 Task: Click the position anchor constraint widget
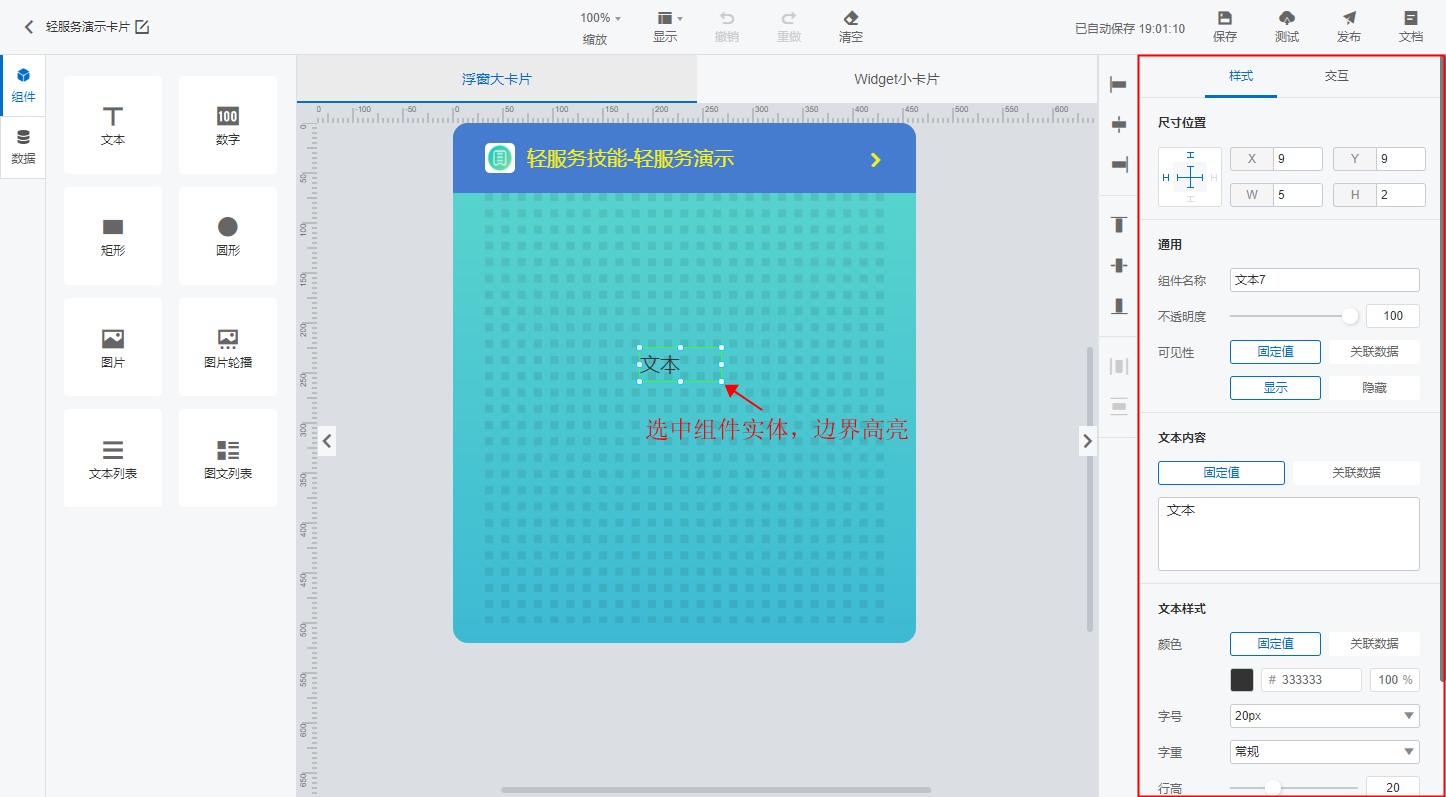point(1190,177)
